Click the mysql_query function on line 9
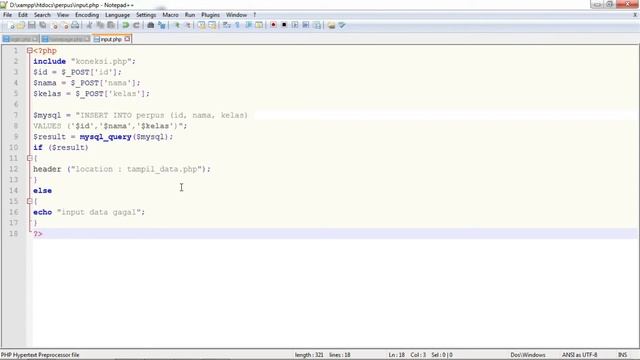Image resolution: width=640 pixels, height=360 pixels. [x=105, y=137]
